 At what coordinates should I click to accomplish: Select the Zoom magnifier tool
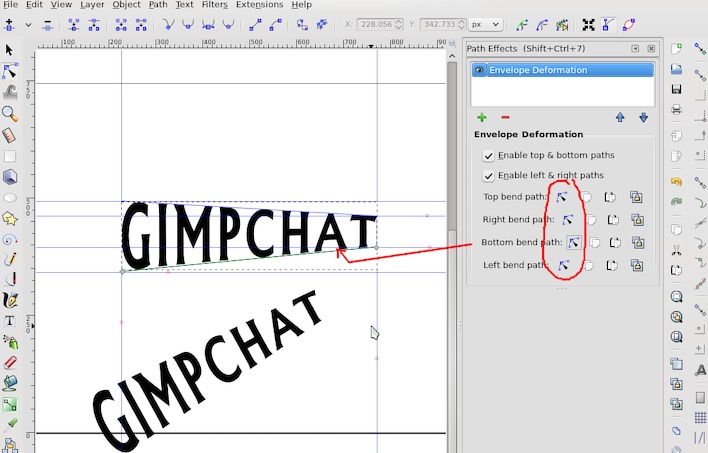point(10,114)
